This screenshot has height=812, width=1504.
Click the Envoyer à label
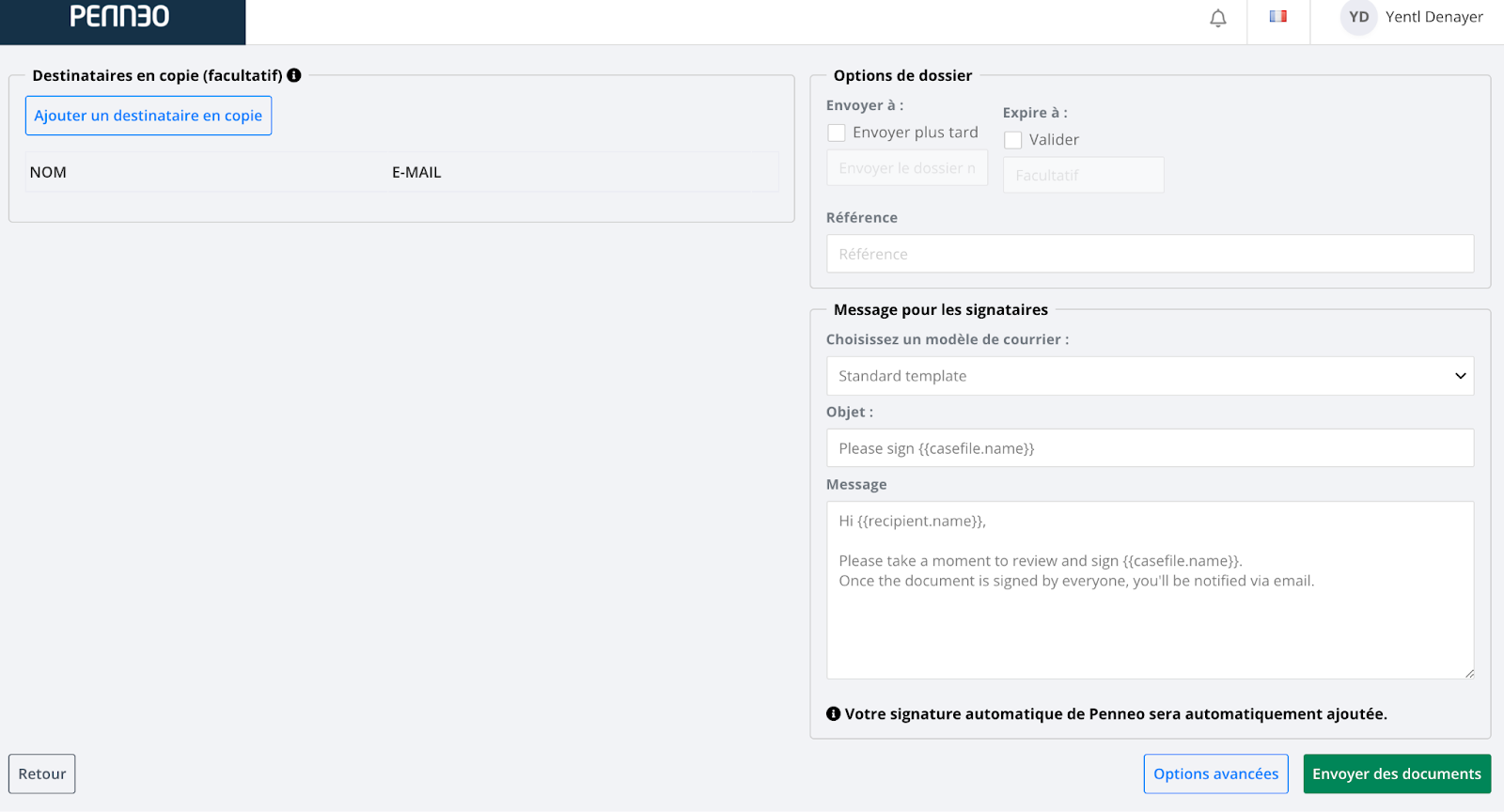[x=865, y=105]
